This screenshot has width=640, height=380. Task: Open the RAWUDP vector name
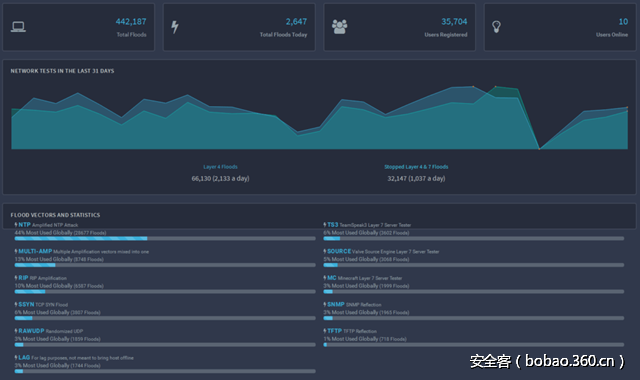[31, 331]
